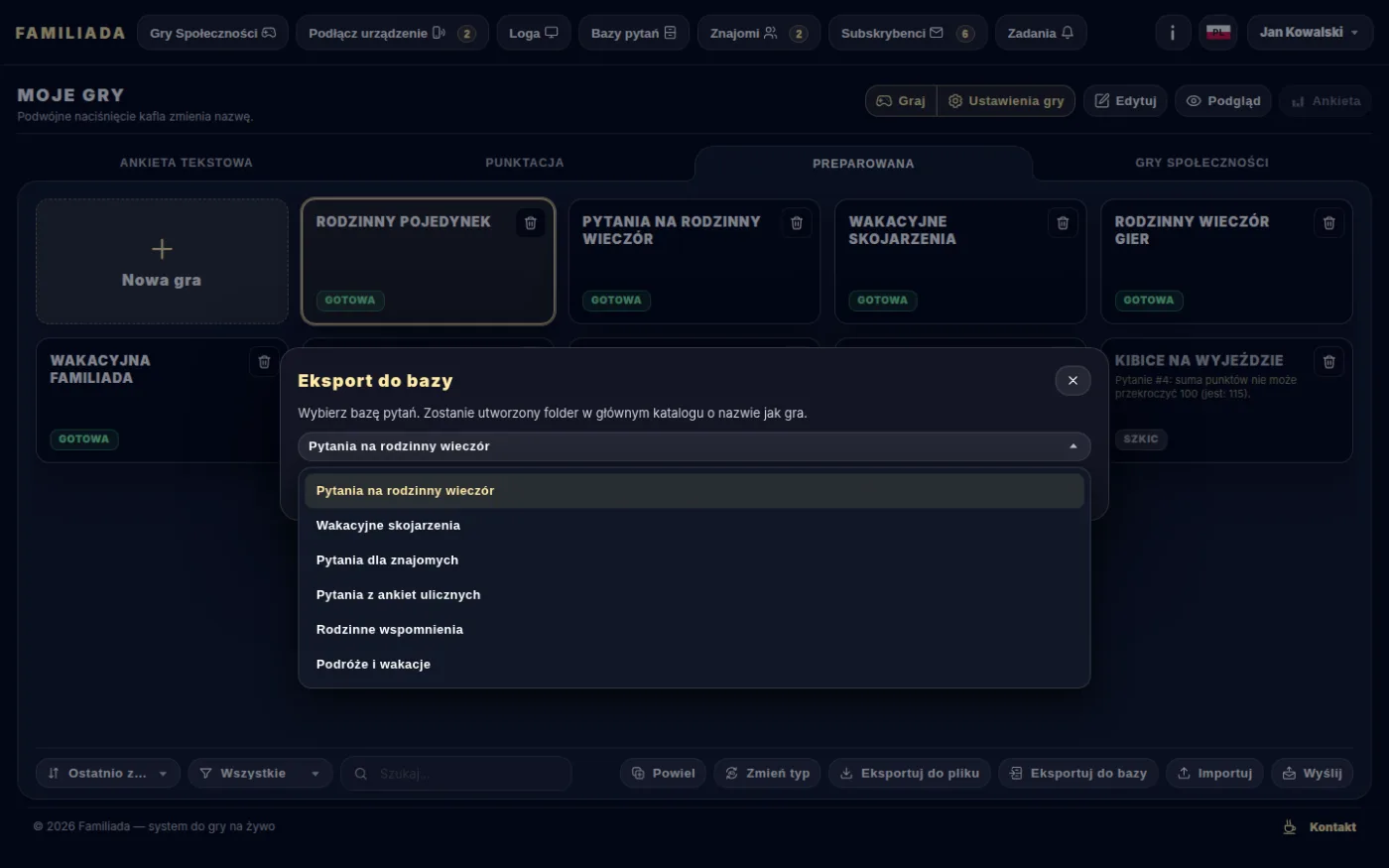Select Pytania dla znajomych option

pos(694,560)
